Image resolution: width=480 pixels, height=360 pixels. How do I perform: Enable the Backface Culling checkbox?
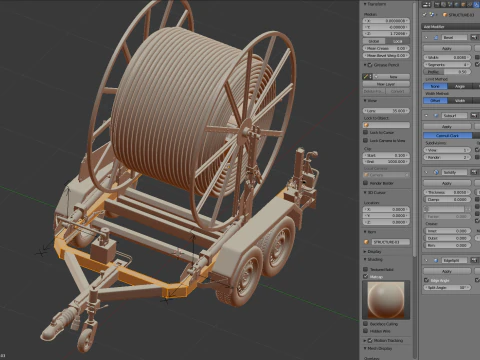point(366,324)
